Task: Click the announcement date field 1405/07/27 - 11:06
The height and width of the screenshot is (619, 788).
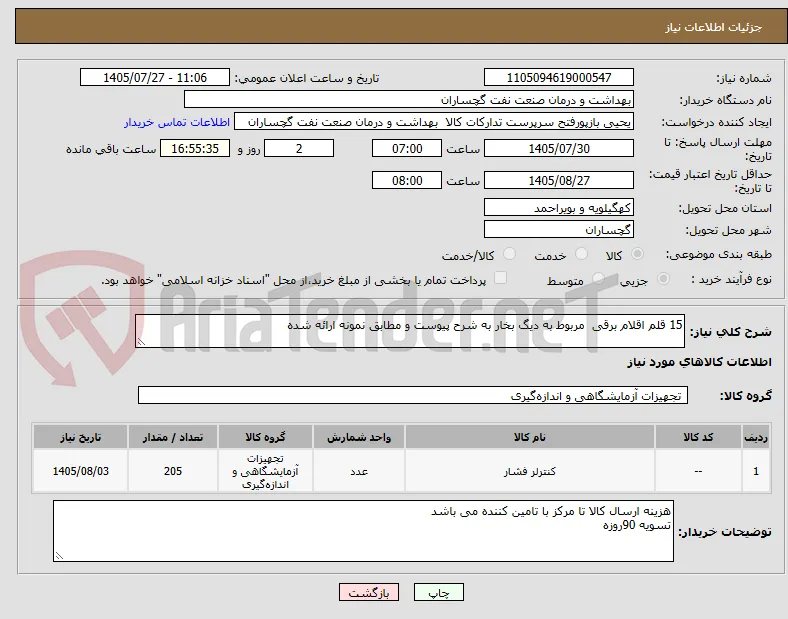Action: 155,77
